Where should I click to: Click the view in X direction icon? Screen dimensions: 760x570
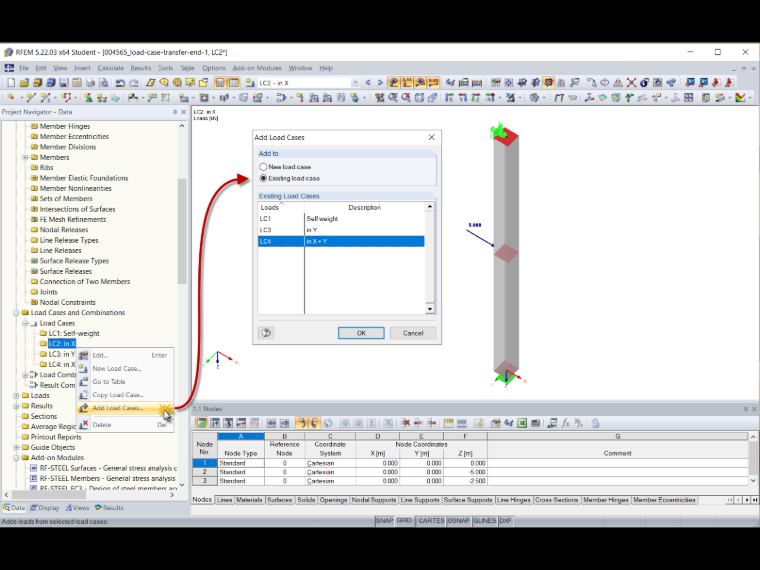click(x=449, y=98)
